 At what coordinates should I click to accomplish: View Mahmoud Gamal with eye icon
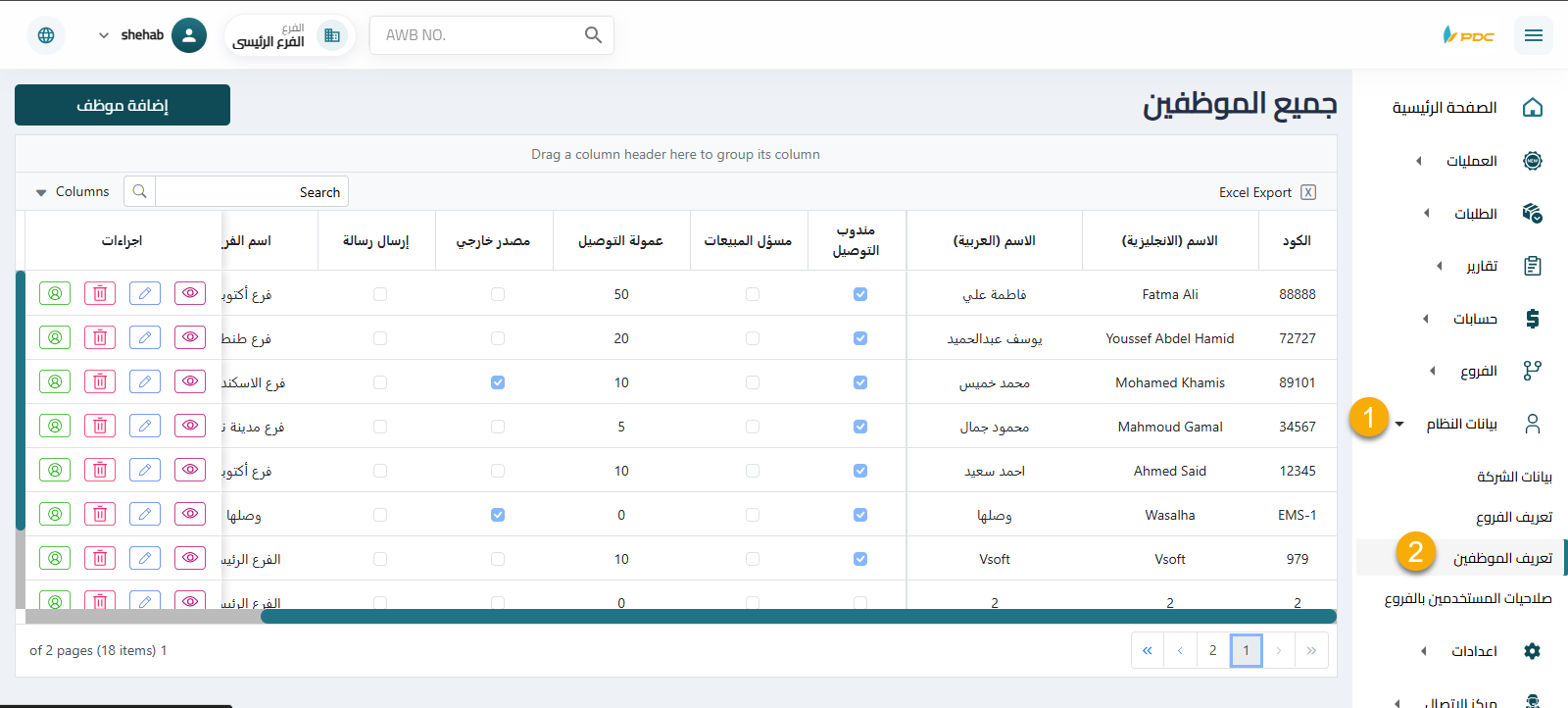[x=190, y=426]
